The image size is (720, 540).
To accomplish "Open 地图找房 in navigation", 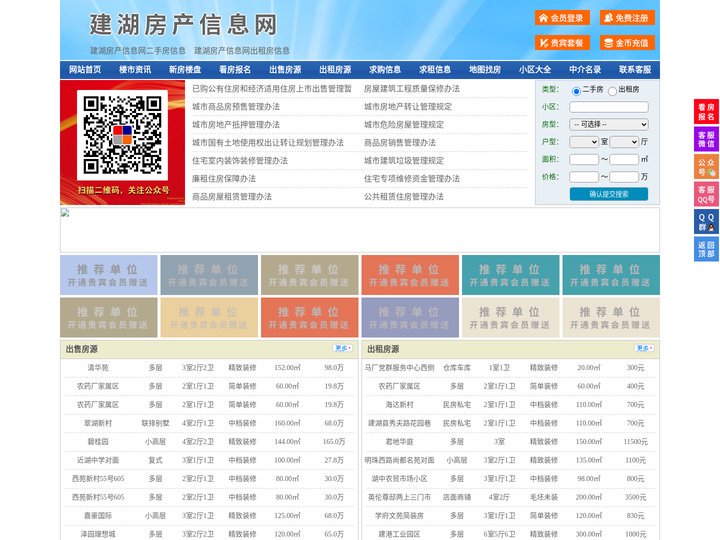I will pyautogui.click(x=485, y=70).
